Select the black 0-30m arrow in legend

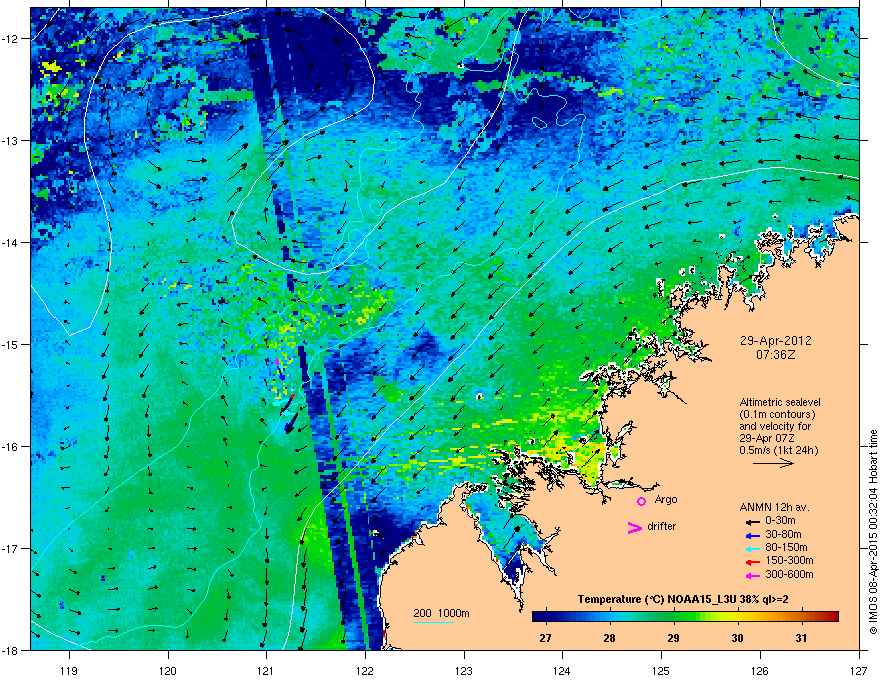pyautogui.click(x=753, y=521)
